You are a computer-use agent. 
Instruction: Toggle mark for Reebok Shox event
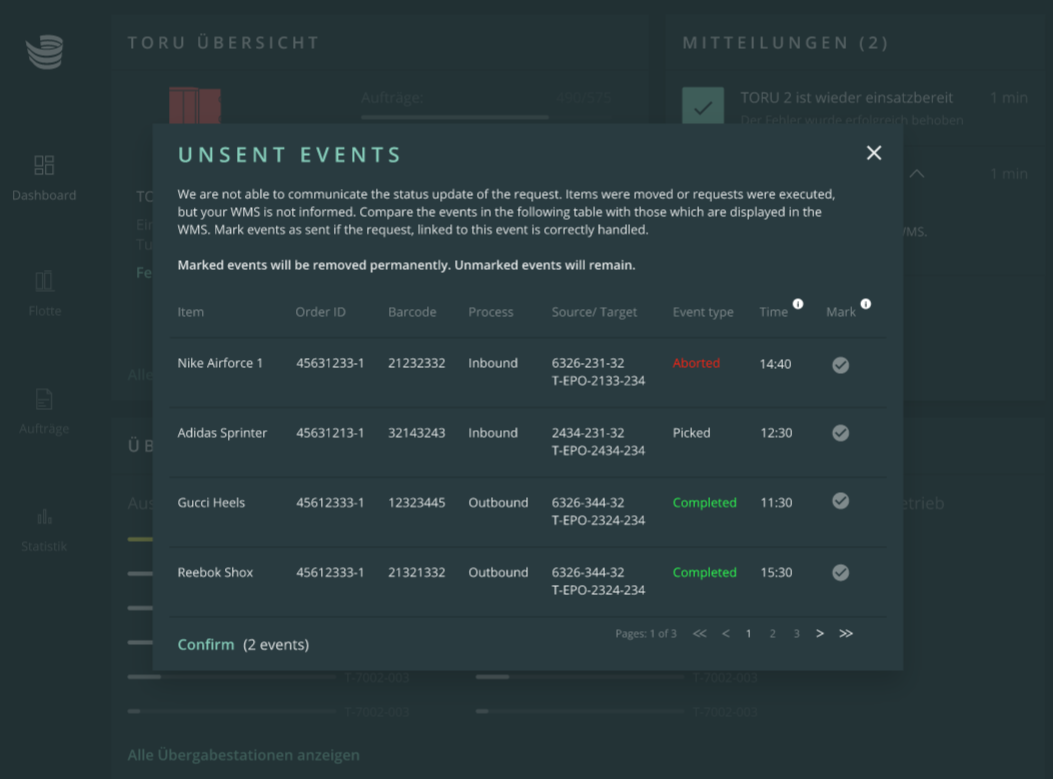[840, 572]
